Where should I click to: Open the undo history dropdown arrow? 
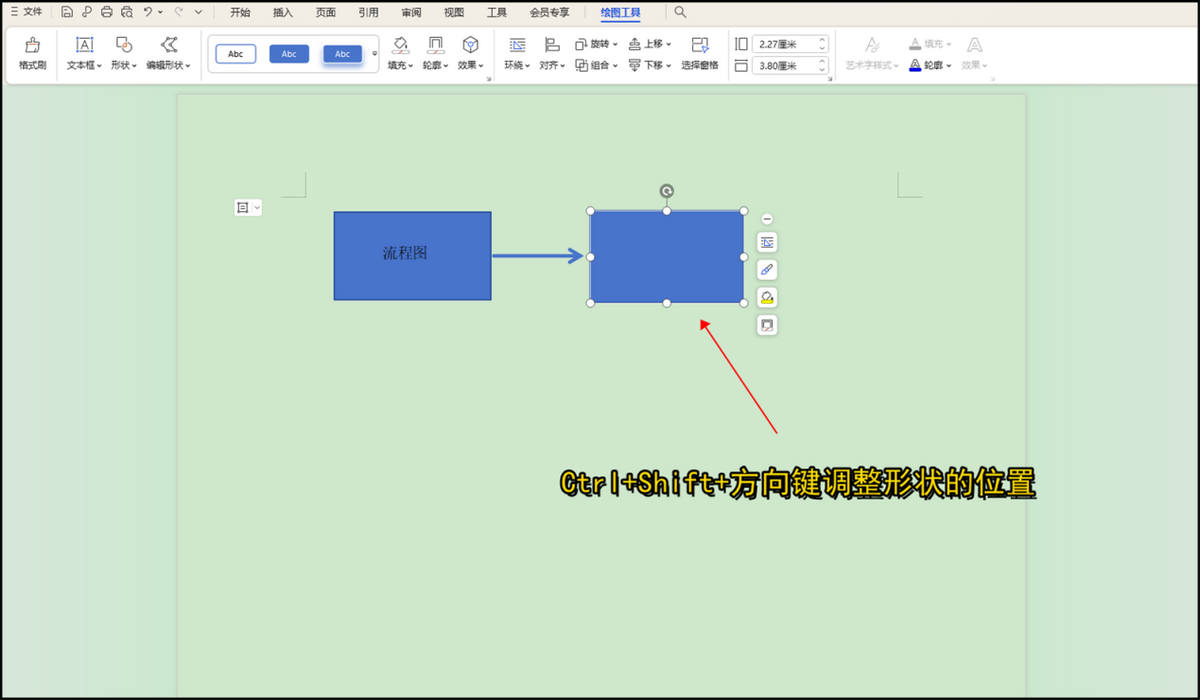[x=160, y=12]
